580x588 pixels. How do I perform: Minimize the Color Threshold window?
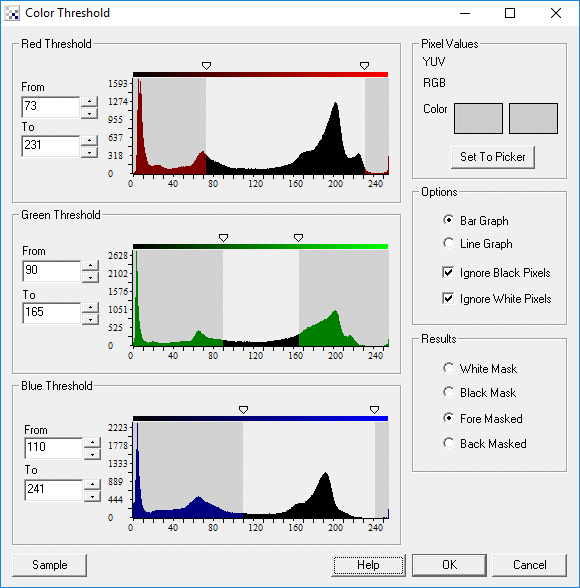(465, 13)
